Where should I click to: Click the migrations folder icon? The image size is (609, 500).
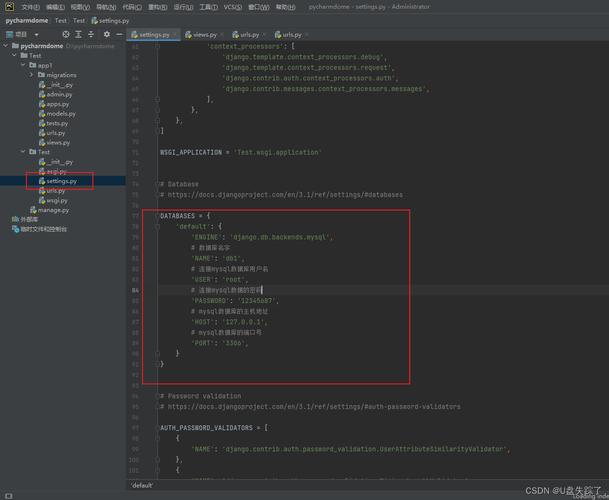point(42,75)
